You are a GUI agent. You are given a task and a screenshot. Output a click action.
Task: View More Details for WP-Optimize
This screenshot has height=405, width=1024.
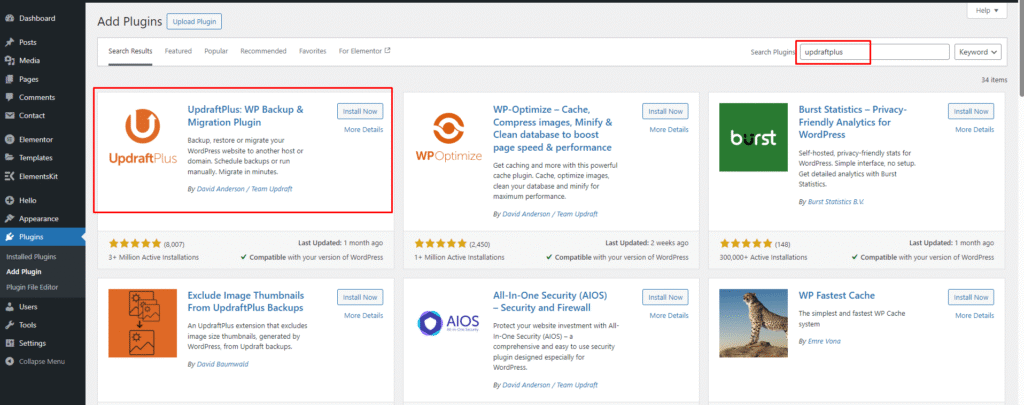point(669,129)
